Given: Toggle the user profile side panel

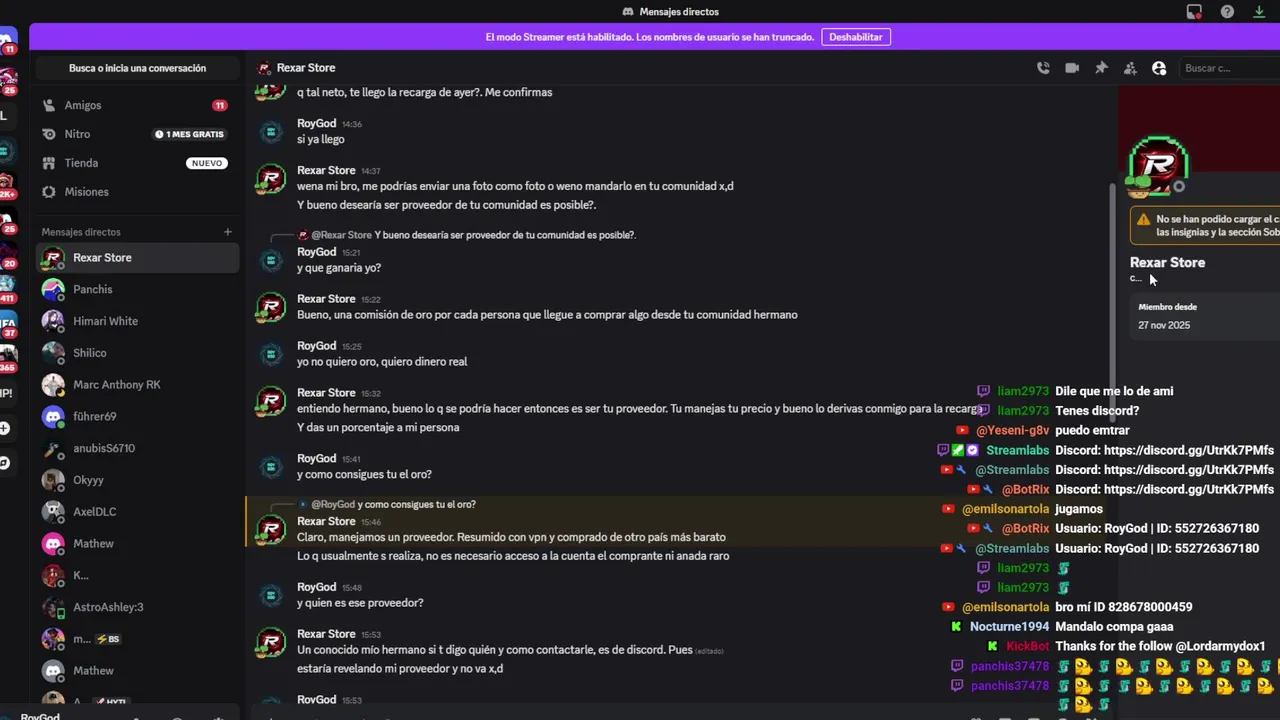Looking at the screenshot, I should [1159, 68].
